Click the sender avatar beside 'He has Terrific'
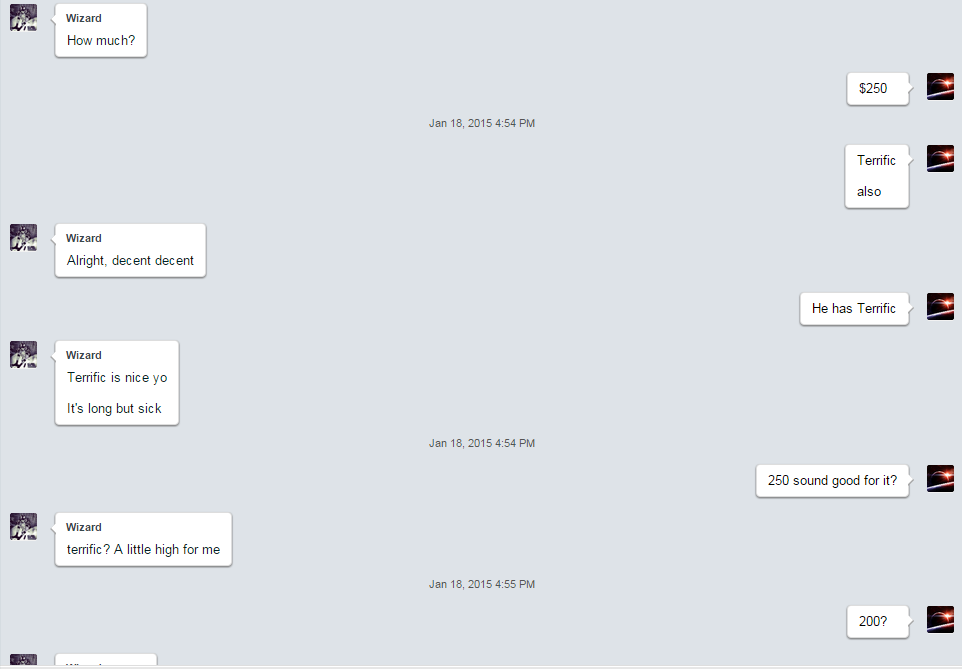 tap(940, 306)
